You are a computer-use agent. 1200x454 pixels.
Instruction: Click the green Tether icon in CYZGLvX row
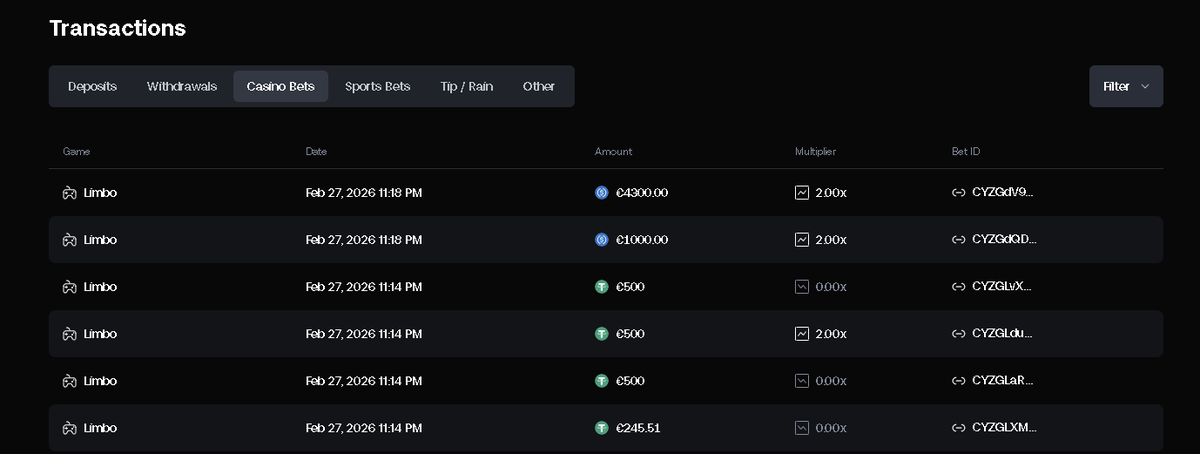[x=602, y=287]
